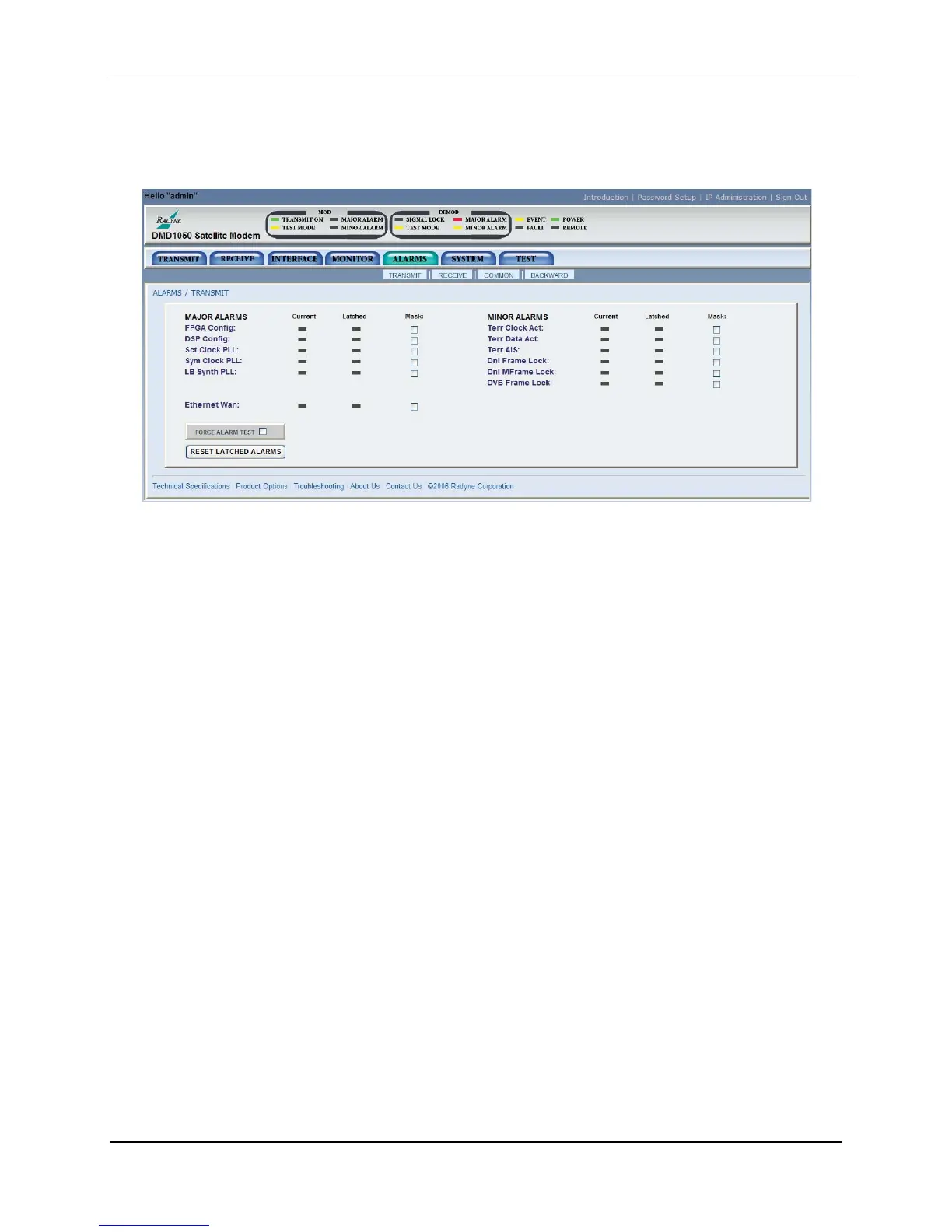This screenshot has width=952, height=1232.
Task: Open the Password Setup link
Action: click(667, 198)
